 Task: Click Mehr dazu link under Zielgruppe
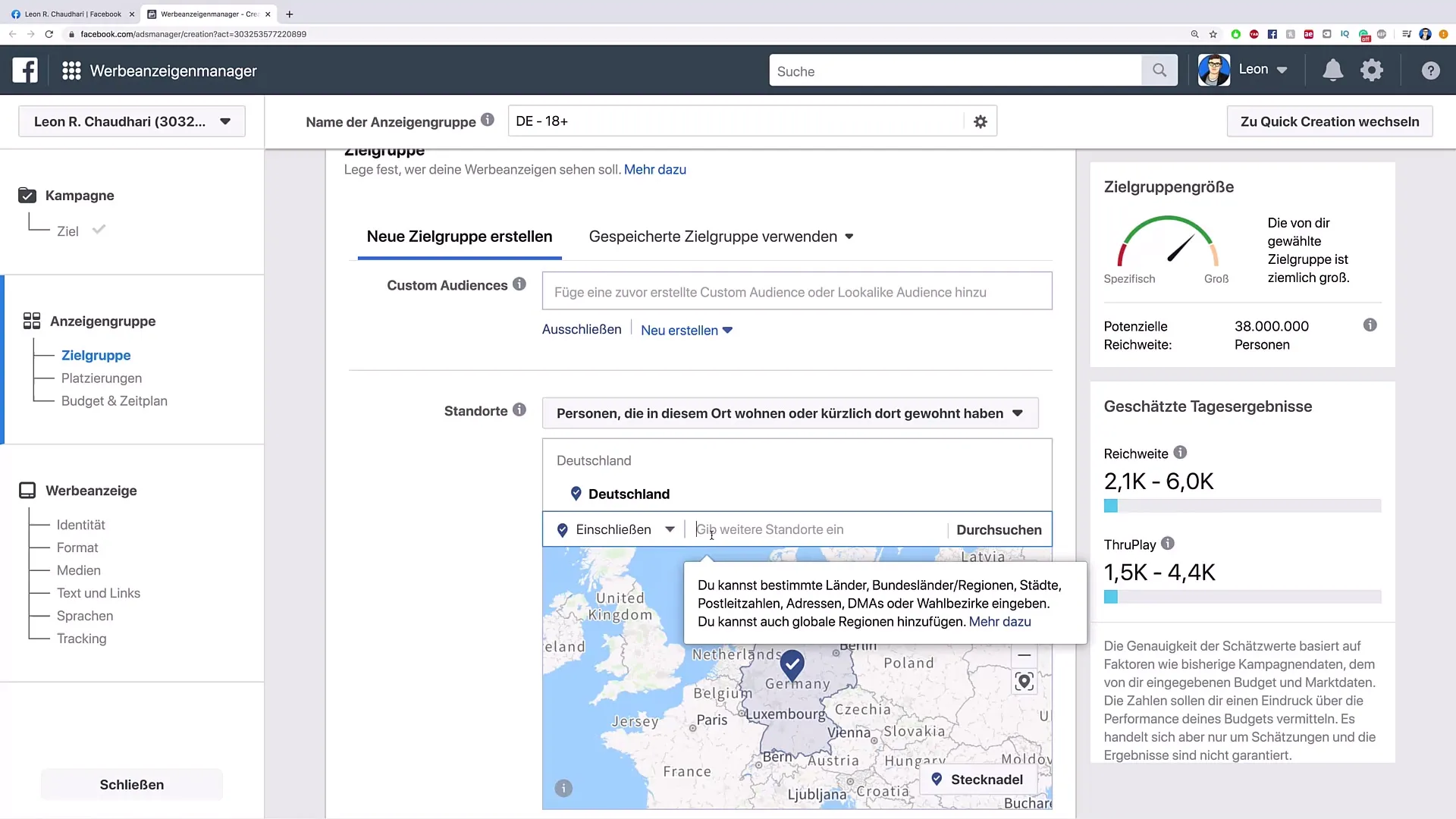point(655,169)
